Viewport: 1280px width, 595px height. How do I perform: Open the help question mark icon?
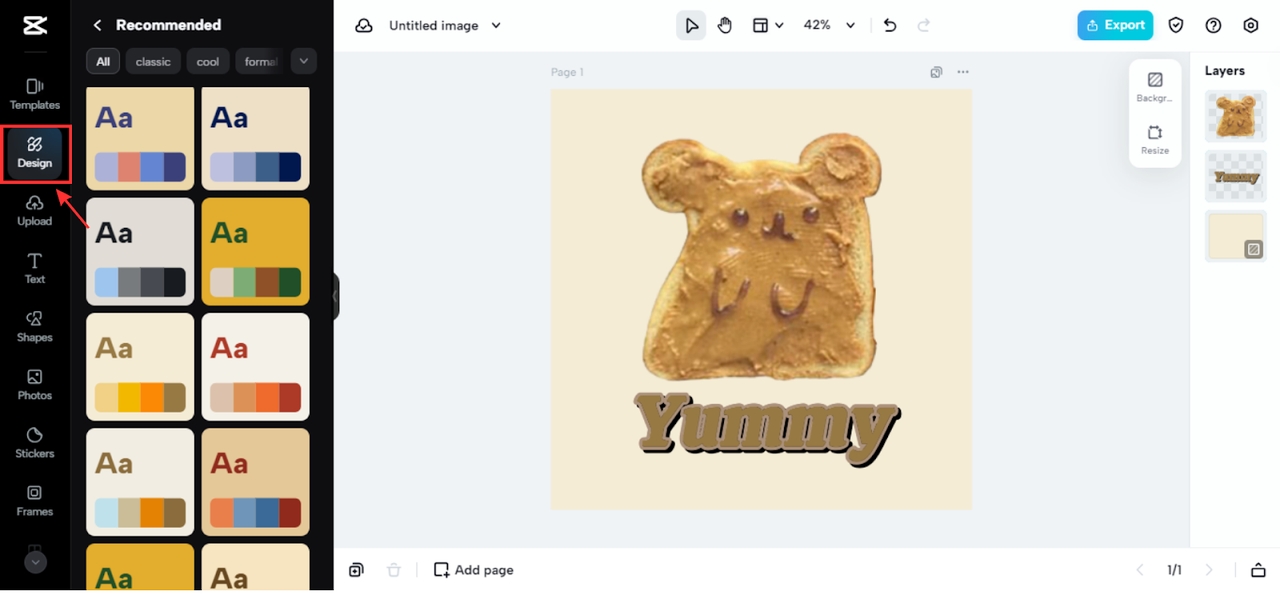click(x=1213, y=25)
